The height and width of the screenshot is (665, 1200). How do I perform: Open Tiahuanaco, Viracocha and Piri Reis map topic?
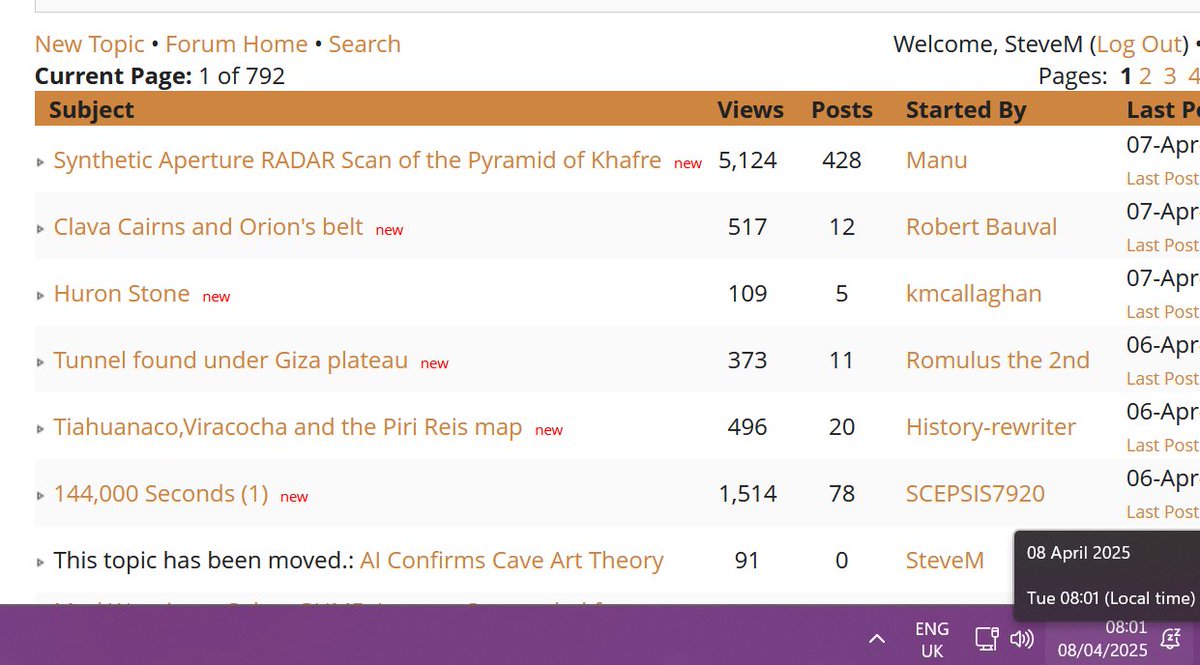(x=288, y=427)
